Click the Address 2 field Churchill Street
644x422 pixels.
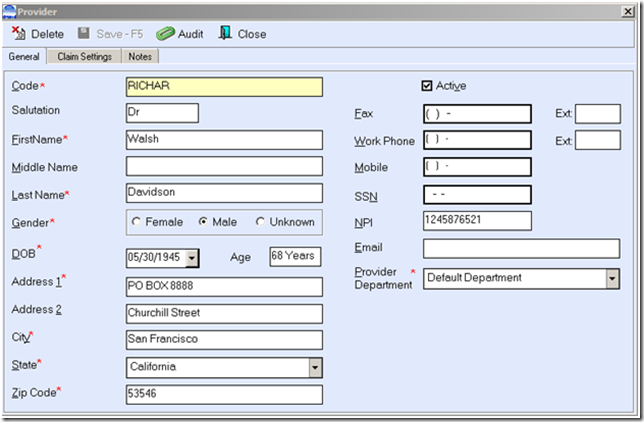coord(224,314)
